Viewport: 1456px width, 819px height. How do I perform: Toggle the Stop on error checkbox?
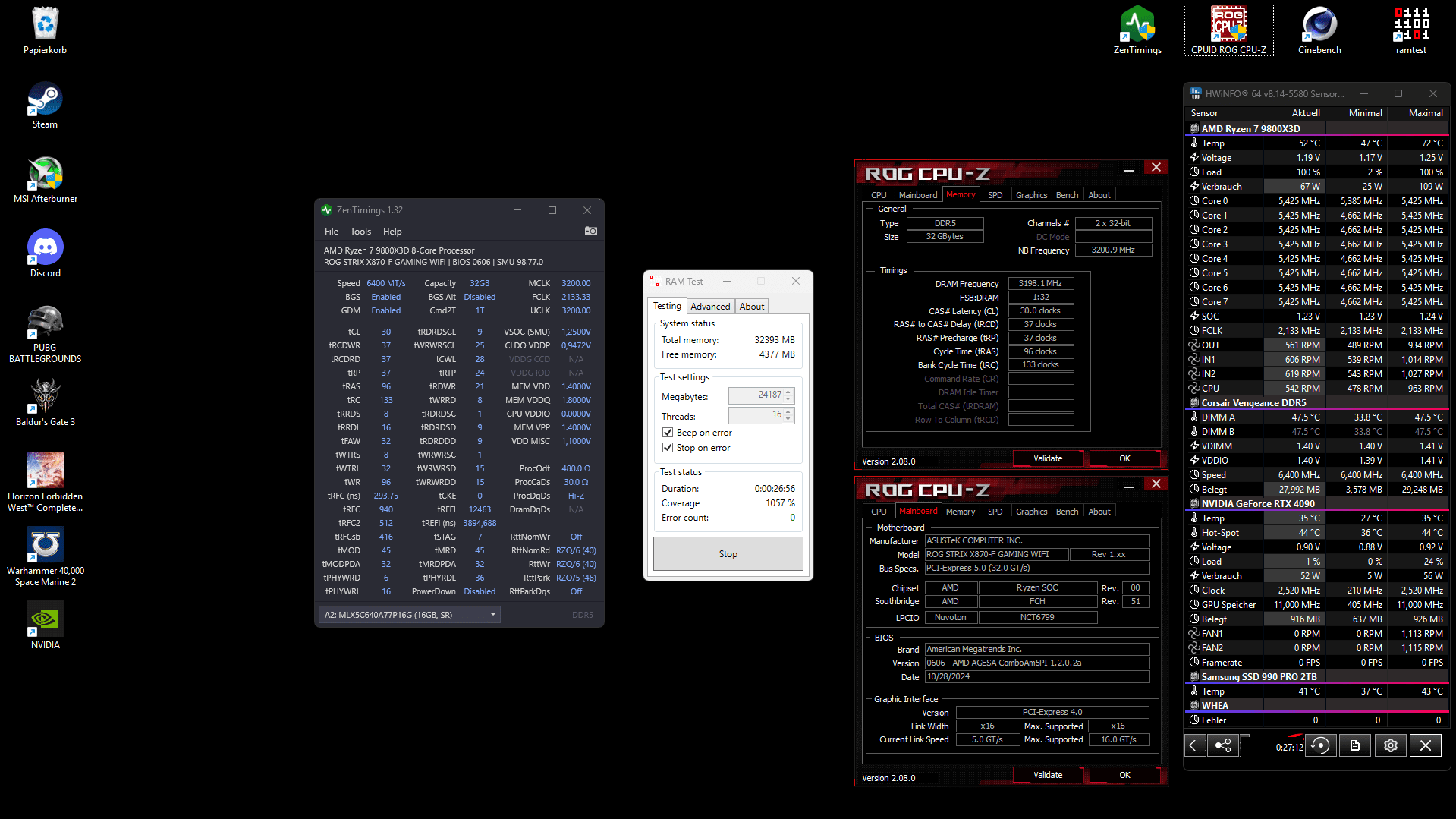click(x=668, y=448)
